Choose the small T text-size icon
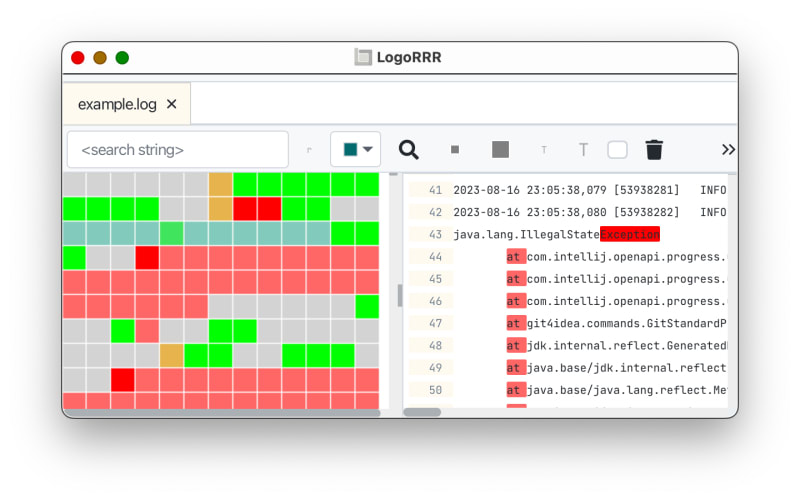The width and height of the screenshot is (800, 500). coord(544,150)
